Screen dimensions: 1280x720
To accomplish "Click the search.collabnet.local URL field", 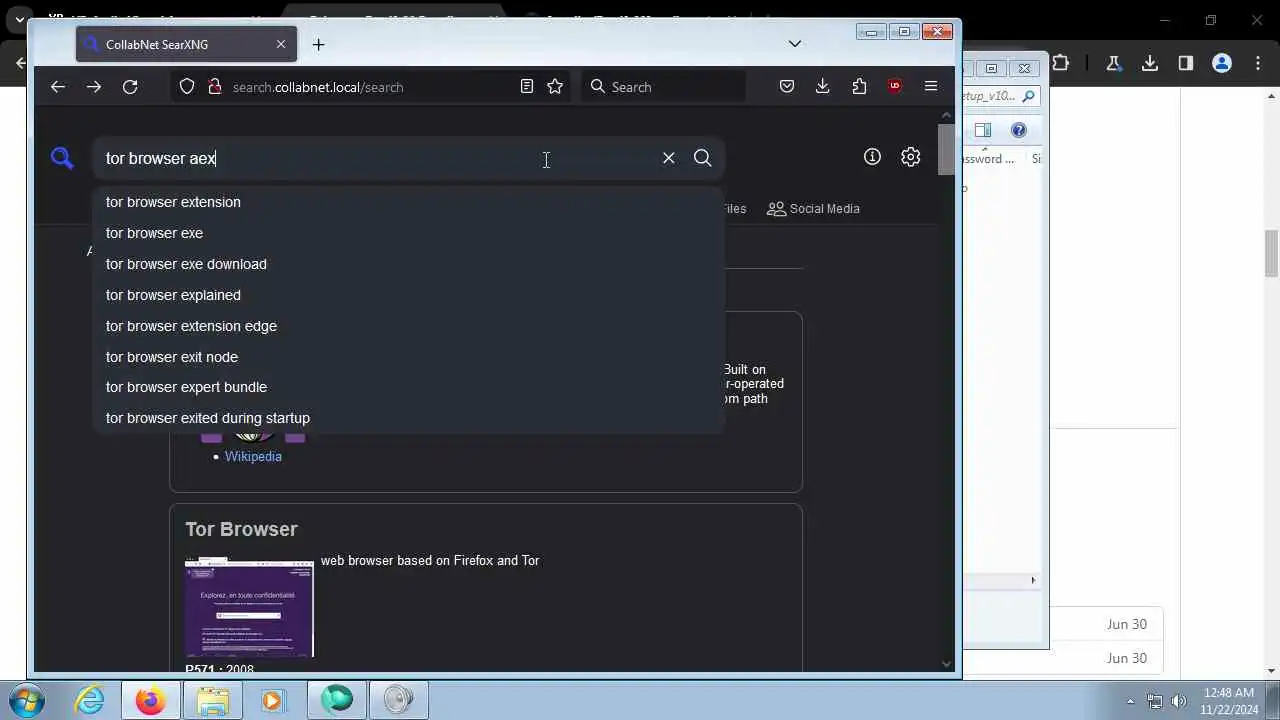I will 318,87.
